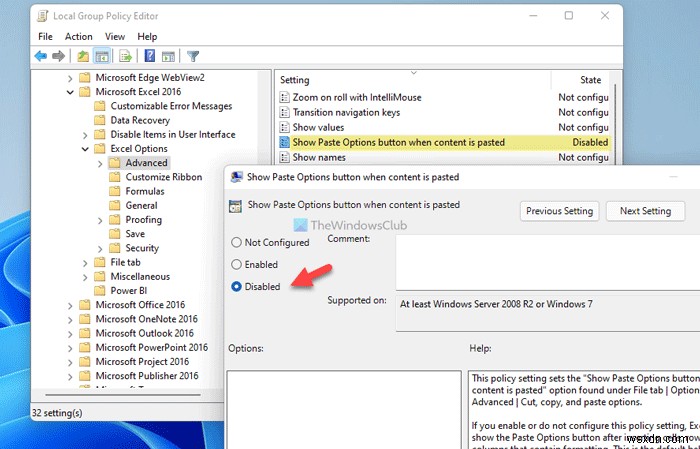The image size is (700, 449).
Task: Expand the Proofing folder node
Action: click(x=100, y=220)
